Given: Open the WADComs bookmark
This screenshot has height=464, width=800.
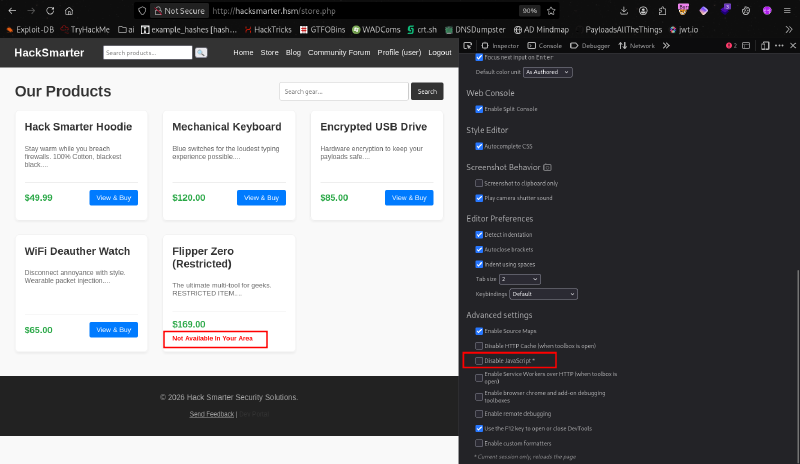Looking at the screenshot, I should (x=376, y=30).
